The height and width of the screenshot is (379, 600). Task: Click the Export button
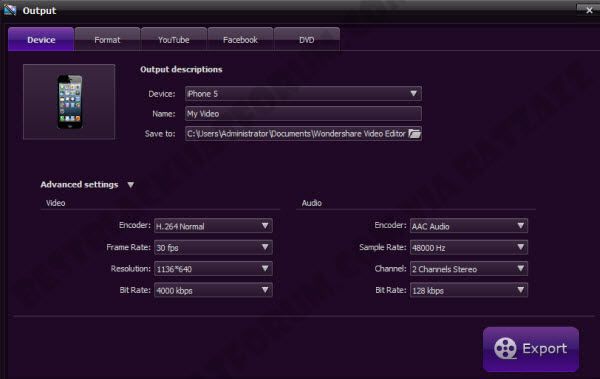coord(531,349)
